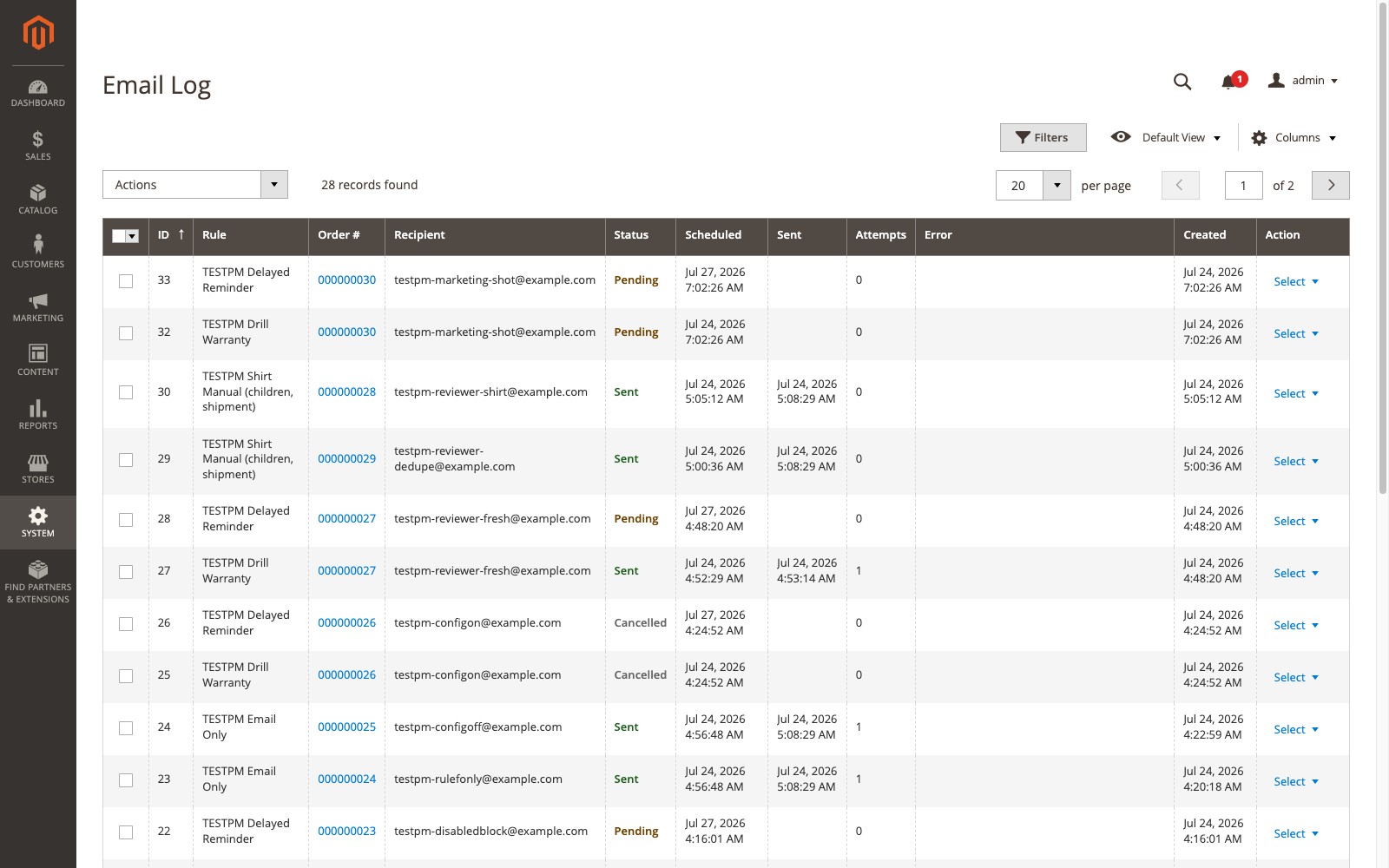Tick the checkbox for row ID 33
Image resolution: width=1389 pixels, height=868 pixels.
click(x=126, y=281)
